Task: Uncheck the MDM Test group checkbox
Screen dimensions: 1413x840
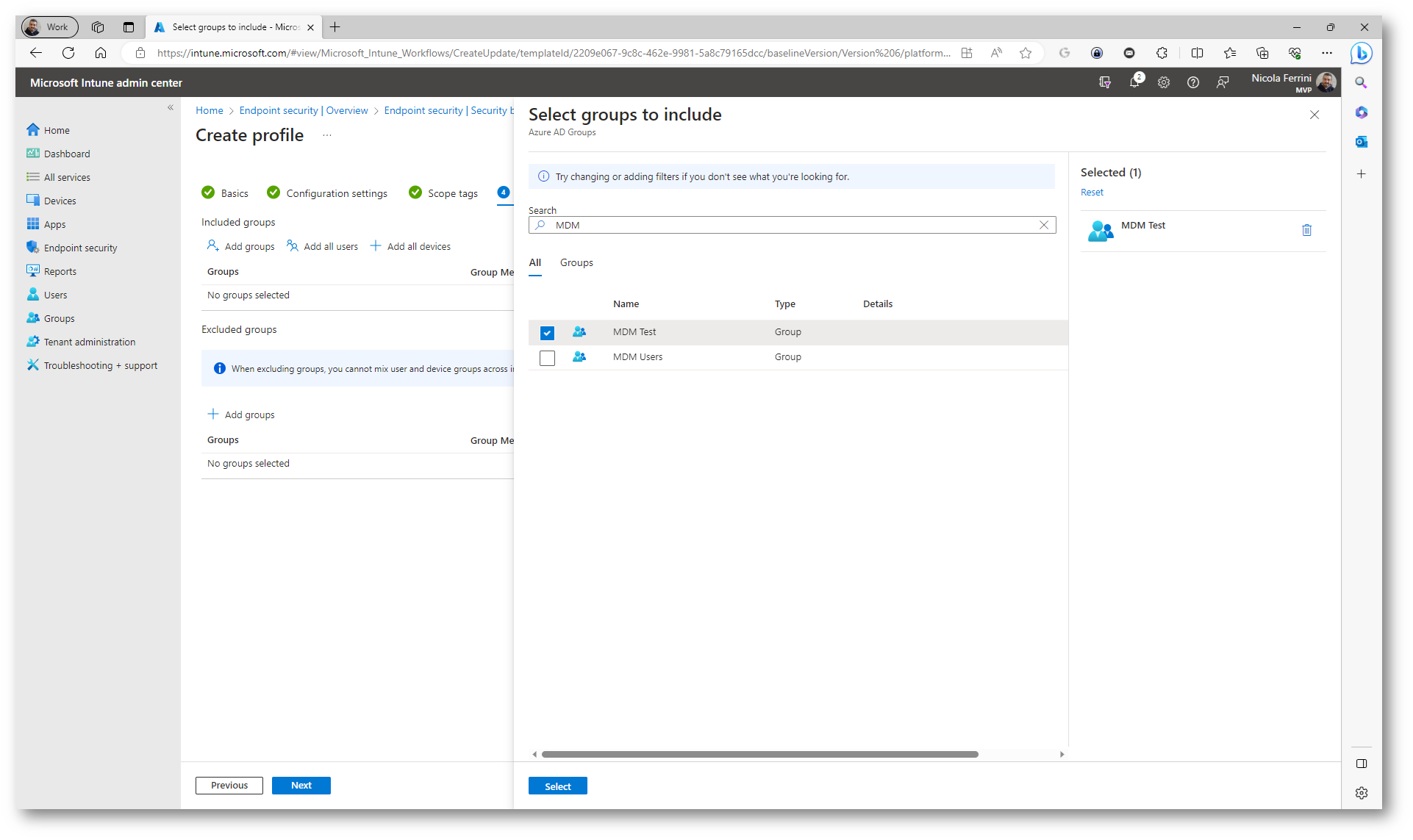Action: (x=547, y=333)
